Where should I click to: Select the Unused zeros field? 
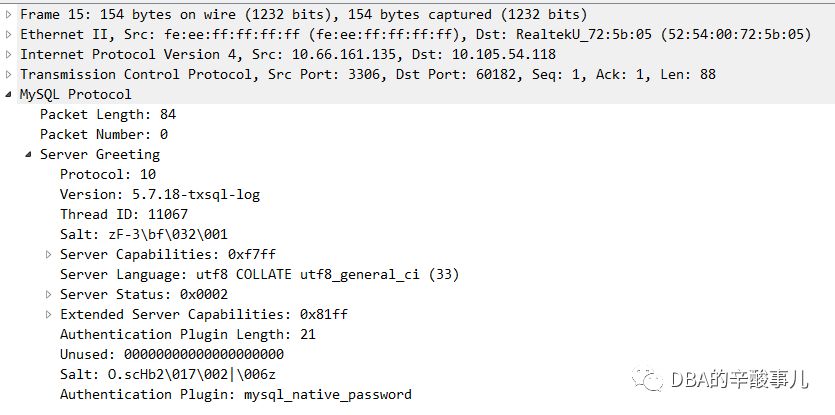click(x=171, y=354)
